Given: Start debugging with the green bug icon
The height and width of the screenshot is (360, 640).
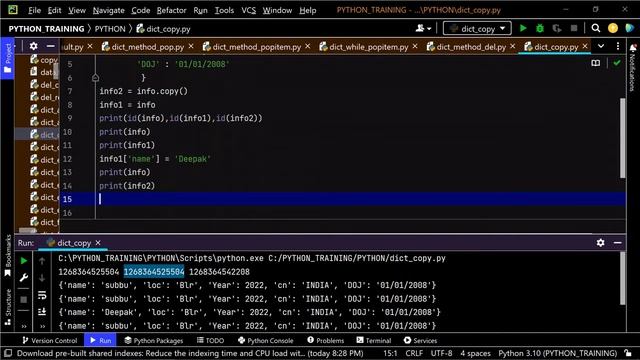Looking at the screenshot, I should tap(540, 29).
